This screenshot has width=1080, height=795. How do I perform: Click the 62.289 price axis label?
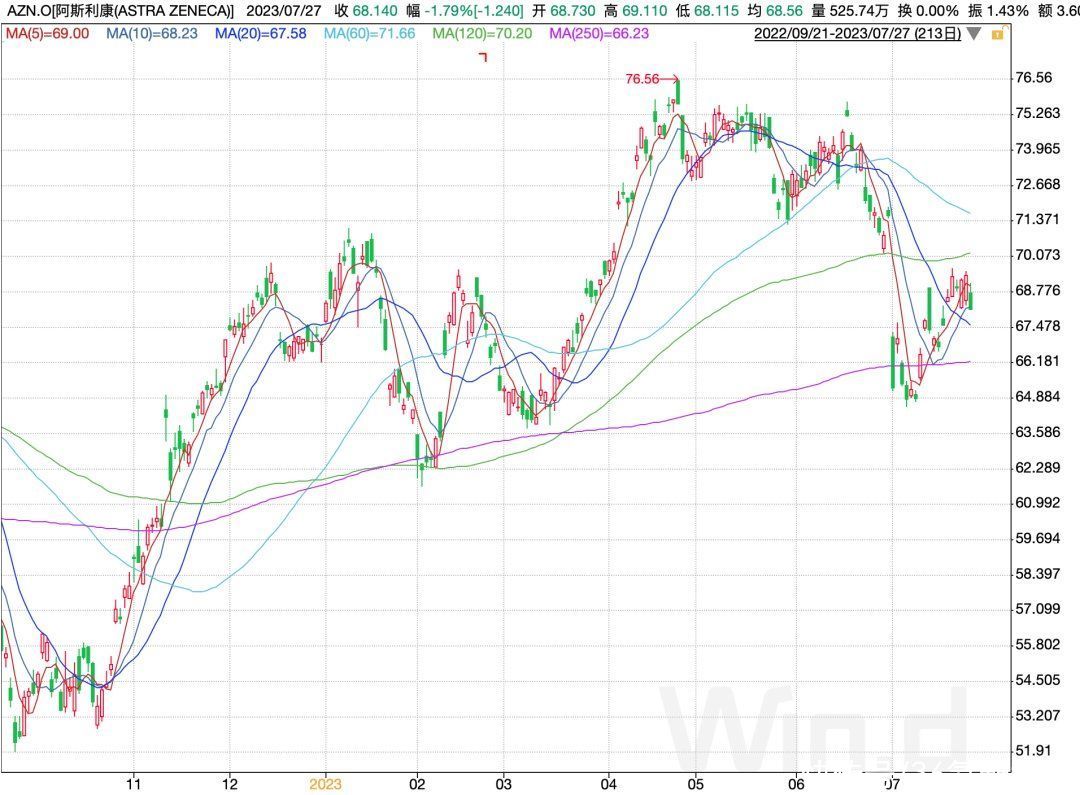1038,468
